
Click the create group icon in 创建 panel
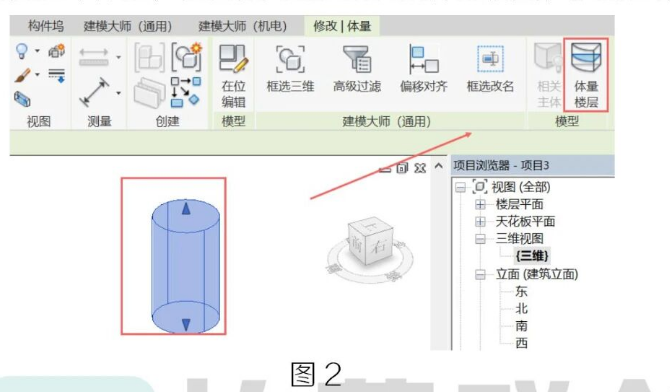(150, 92)
